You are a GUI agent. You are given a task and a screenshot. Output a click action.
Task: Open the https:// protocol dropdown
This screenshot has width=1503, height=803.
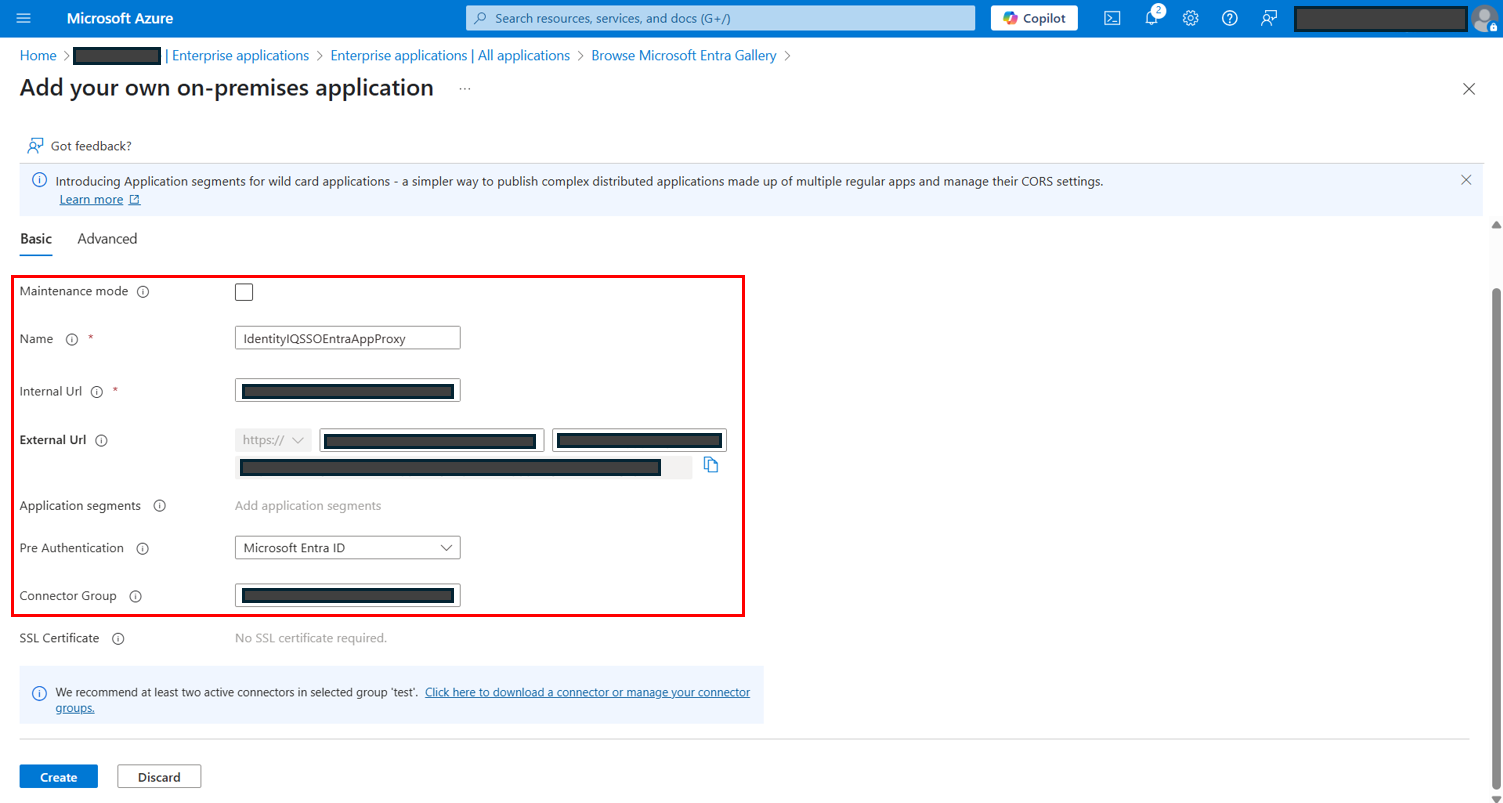273,440
